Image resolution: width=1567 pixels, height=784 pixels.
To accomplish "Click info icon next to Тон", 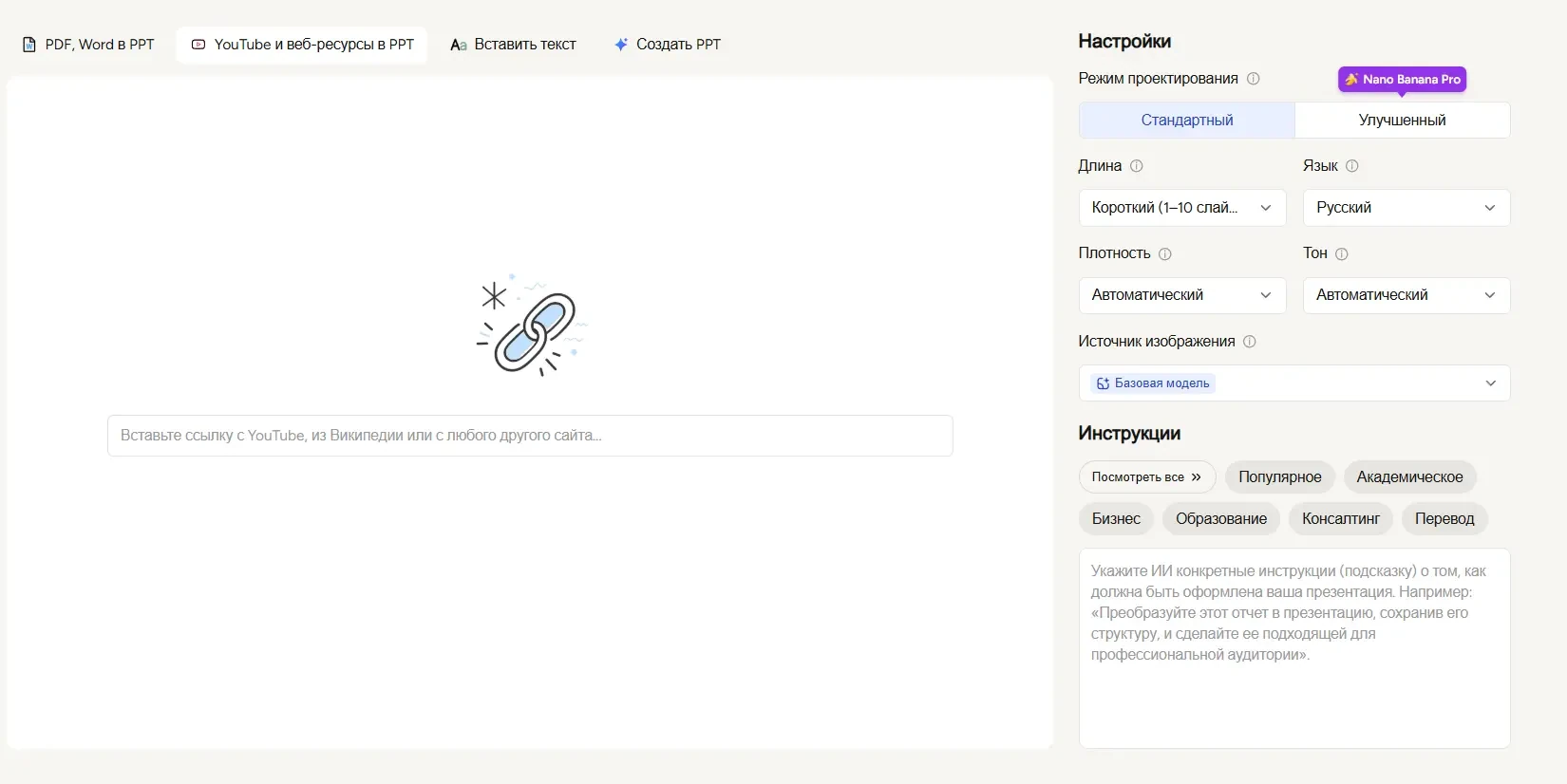I will coord(1342,254).
